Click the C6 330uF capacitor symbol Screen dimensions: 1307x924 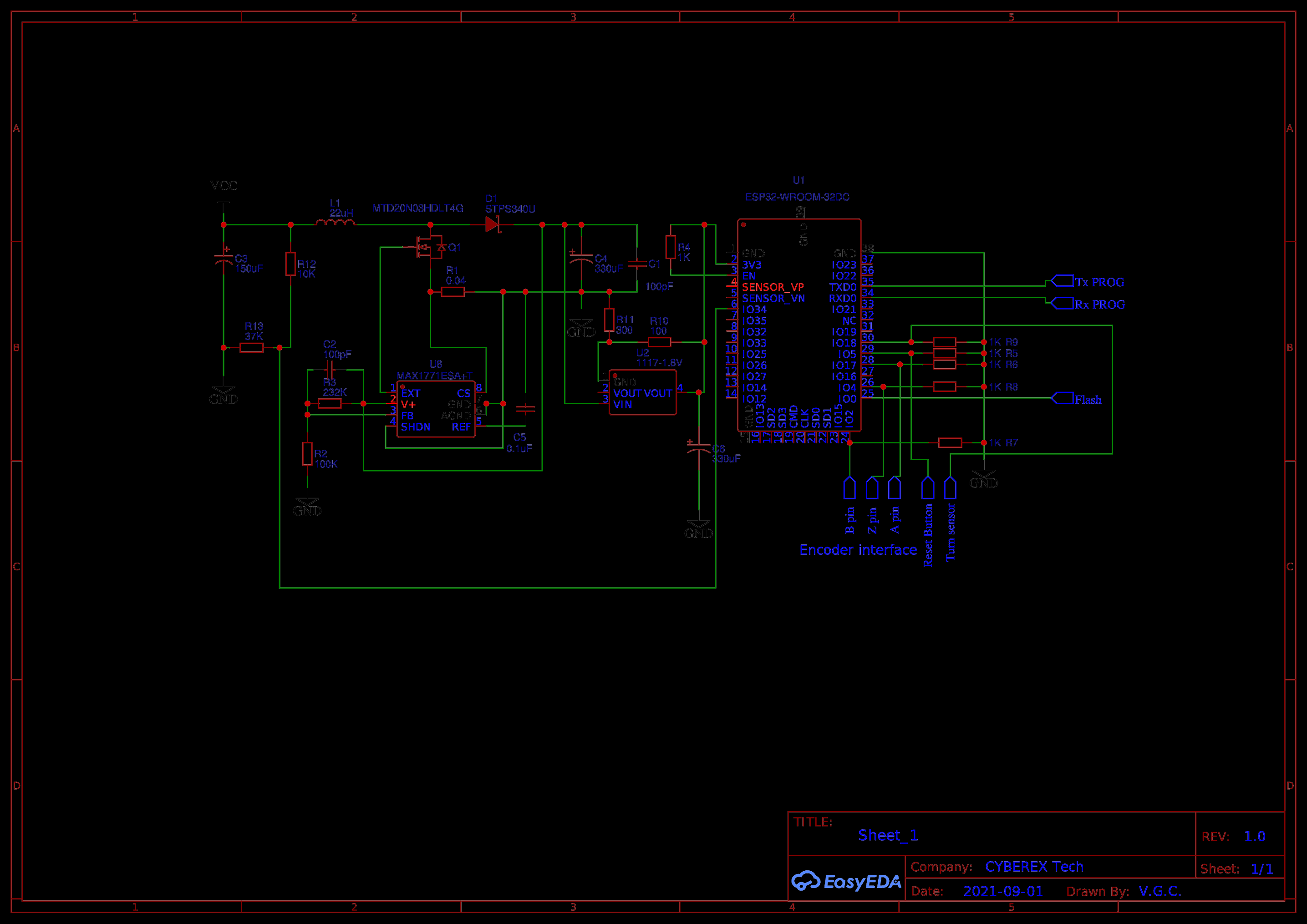(x=698, y=448)
